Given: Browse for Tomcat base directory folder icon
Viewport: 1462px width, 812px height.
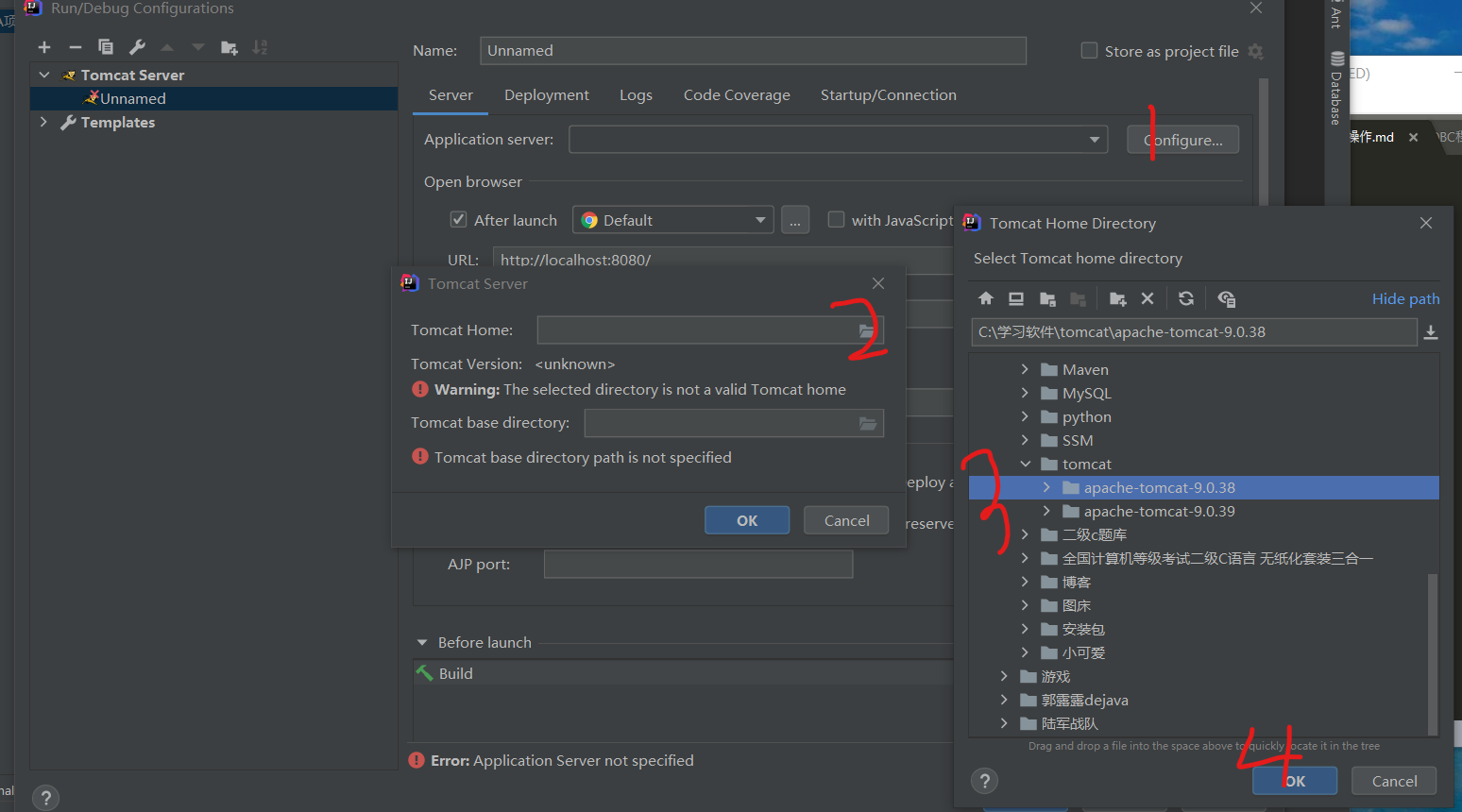Looking at the screenshot, I should coord(868,423).
